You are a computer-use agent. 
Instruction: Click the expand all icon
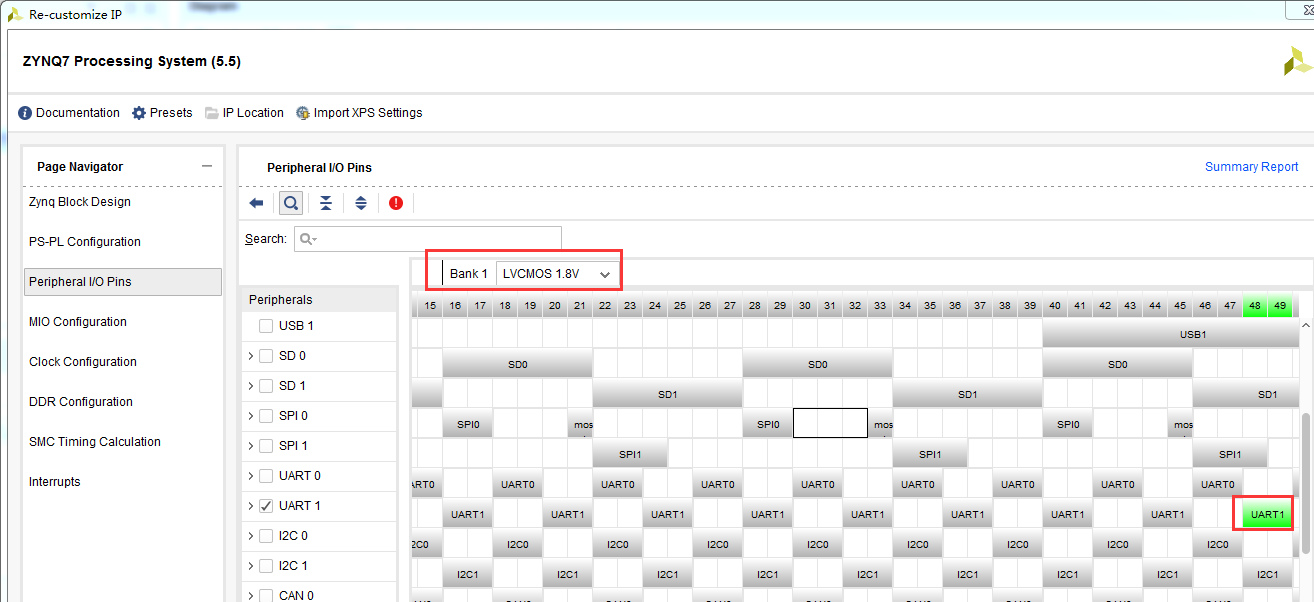[x=361, y=203]
